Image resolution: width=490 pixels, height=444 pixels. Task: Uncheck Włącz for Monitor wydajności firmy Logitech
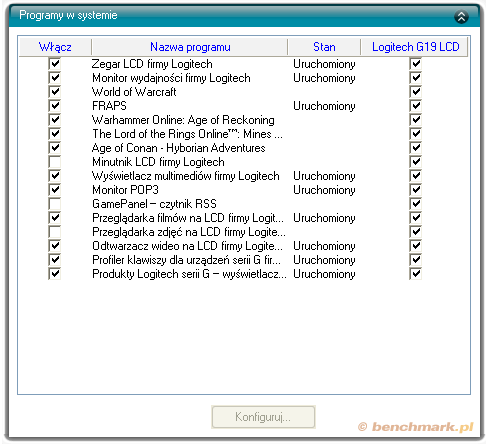(x=55, y=78)
